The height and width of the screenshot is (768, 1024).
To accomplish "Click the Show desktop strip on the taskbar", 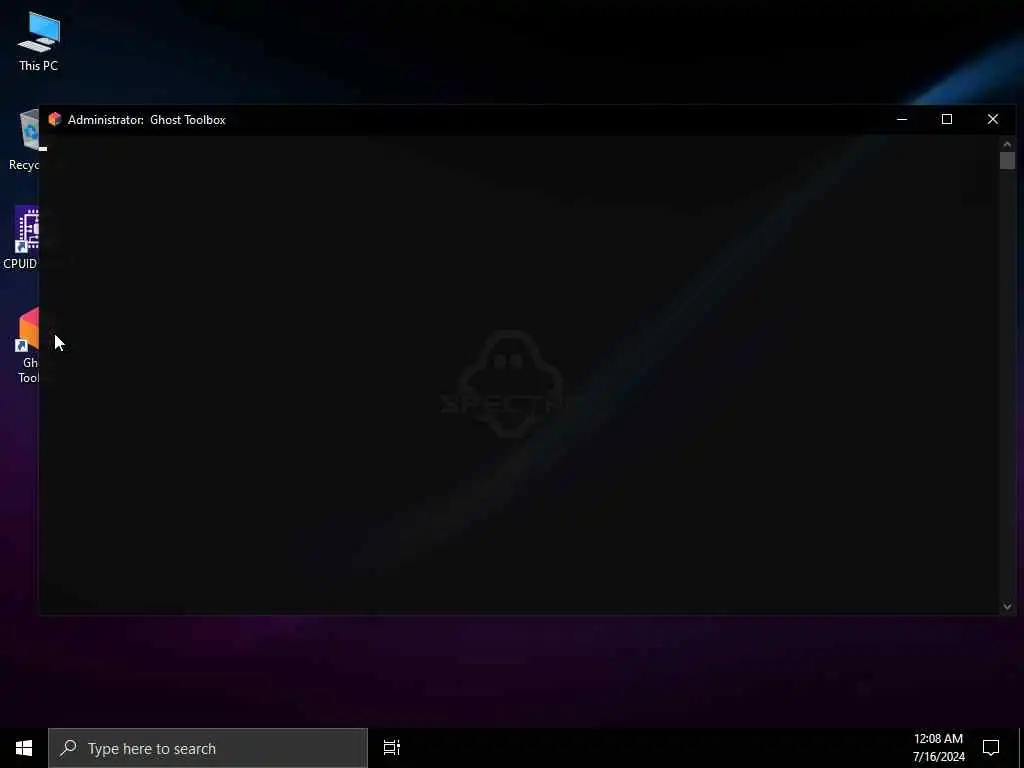I will (1021, 748).
